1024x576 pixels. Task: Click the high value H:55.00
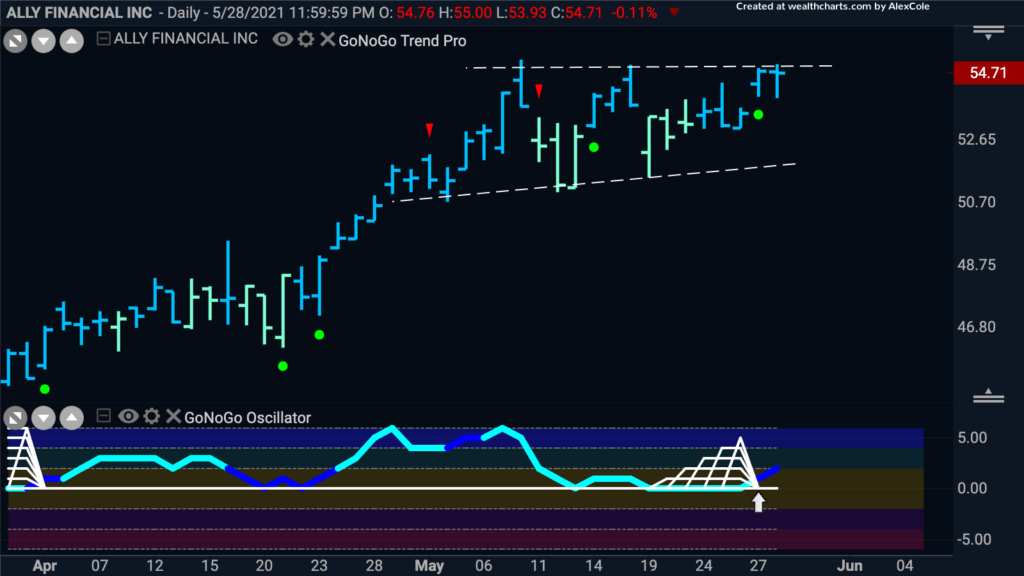464,12
